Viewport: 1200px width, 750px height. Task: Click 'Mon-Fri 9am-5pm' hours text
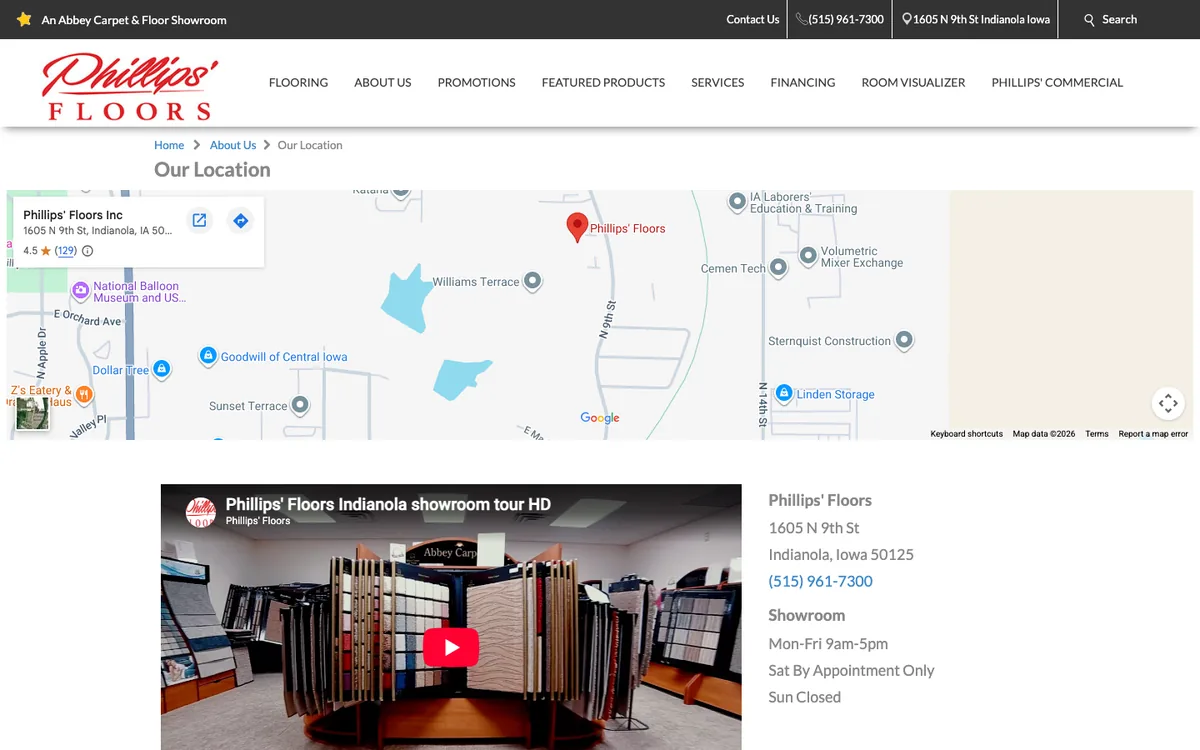(x=828, y=644)
